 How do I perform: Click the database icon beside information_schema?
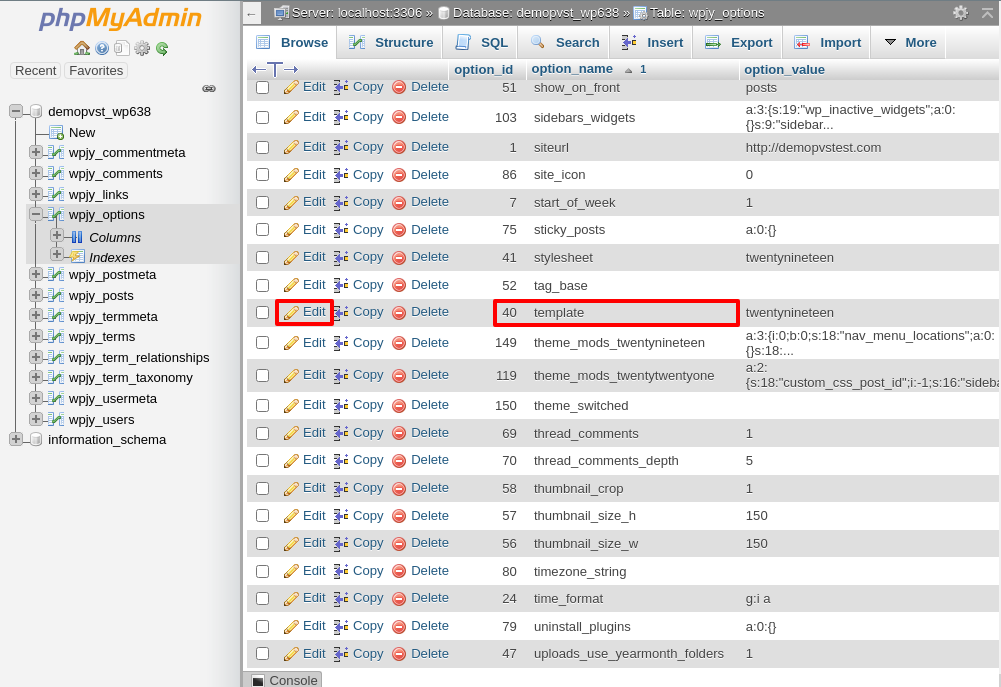(x=36, y=439)
